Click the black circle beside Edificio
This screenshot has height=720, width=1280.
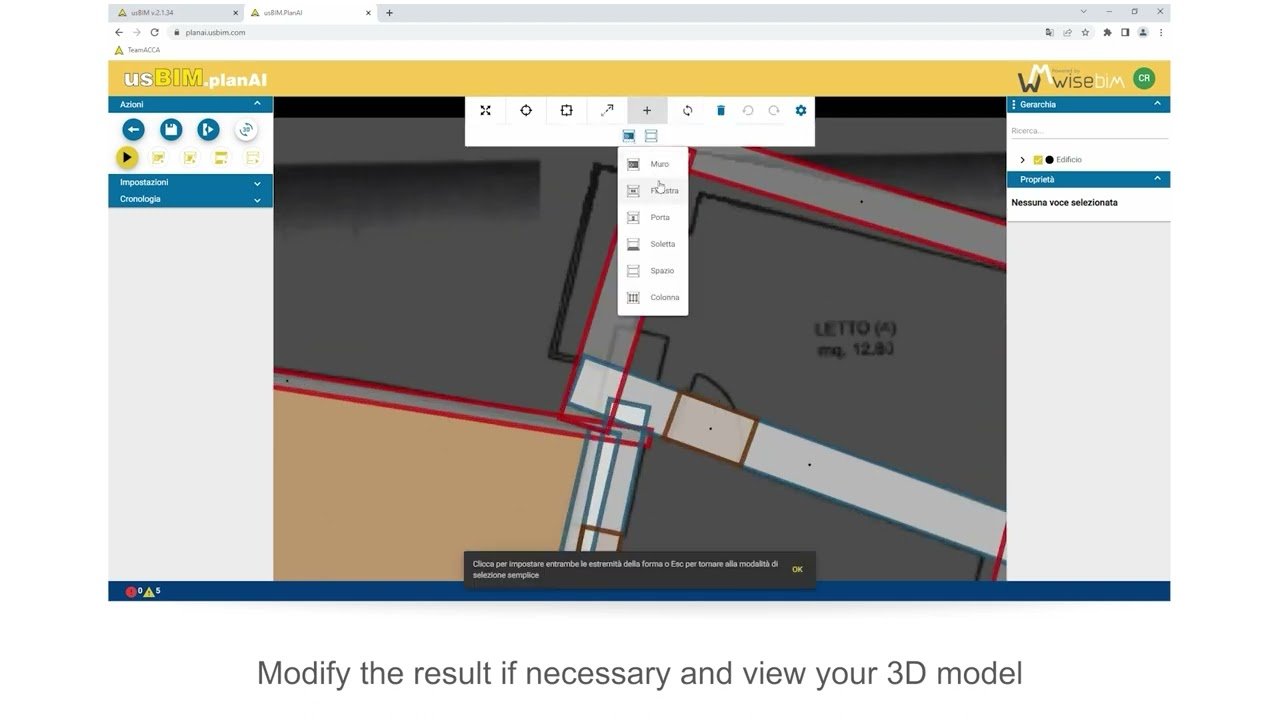click(1049, 160)
